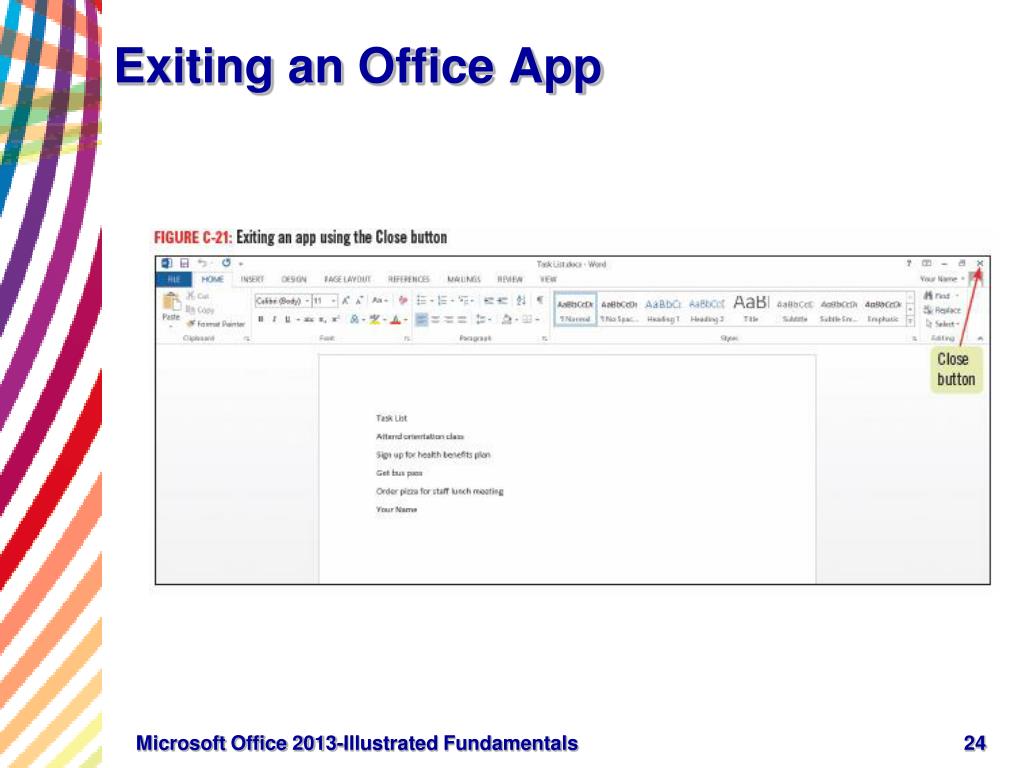The width and height of the screenshot is (1024, 768).
Task: Select Center paragraph alignment
Action: [x=435, y=319]
